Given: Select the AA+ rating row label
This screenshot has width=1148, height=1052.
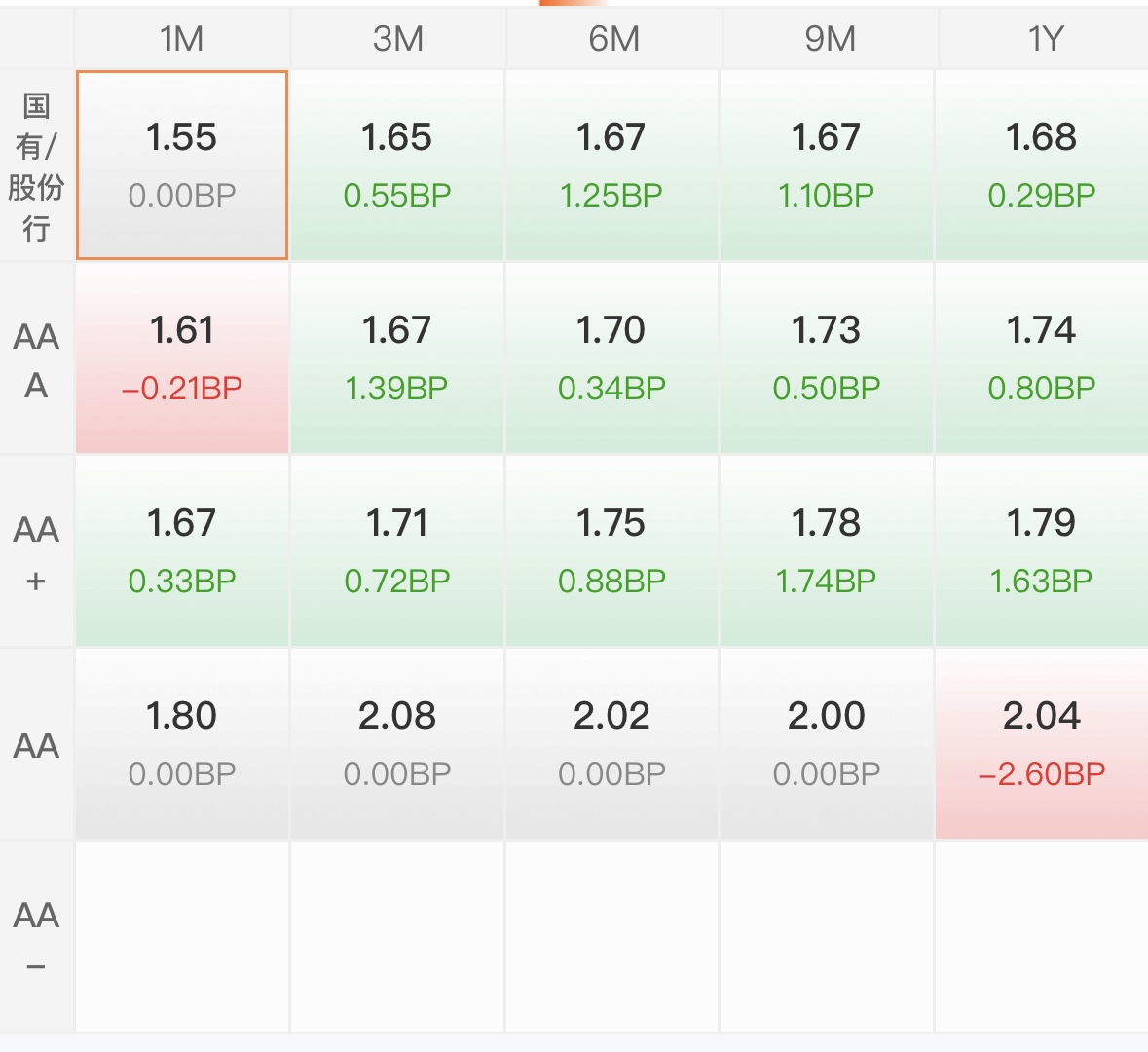Looking at the screenshot, I should pyautogui.click(x=37, y=551).
